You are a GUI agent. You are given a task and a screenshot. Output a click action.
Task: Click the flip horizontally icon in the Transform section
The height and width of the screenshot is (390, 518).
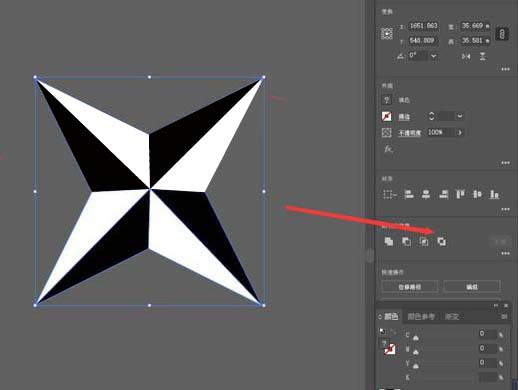point(466,56)
